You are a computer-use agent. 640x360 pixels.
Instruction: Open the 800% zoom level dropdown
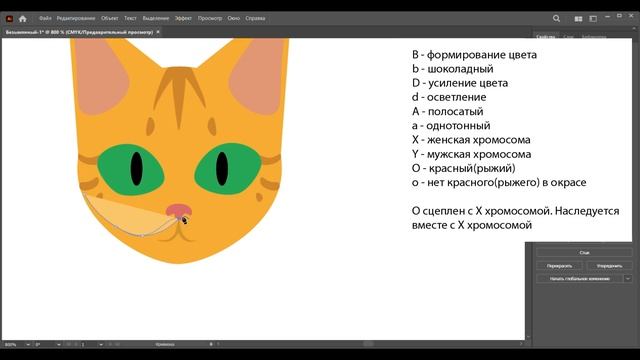[x=28, y=344]
